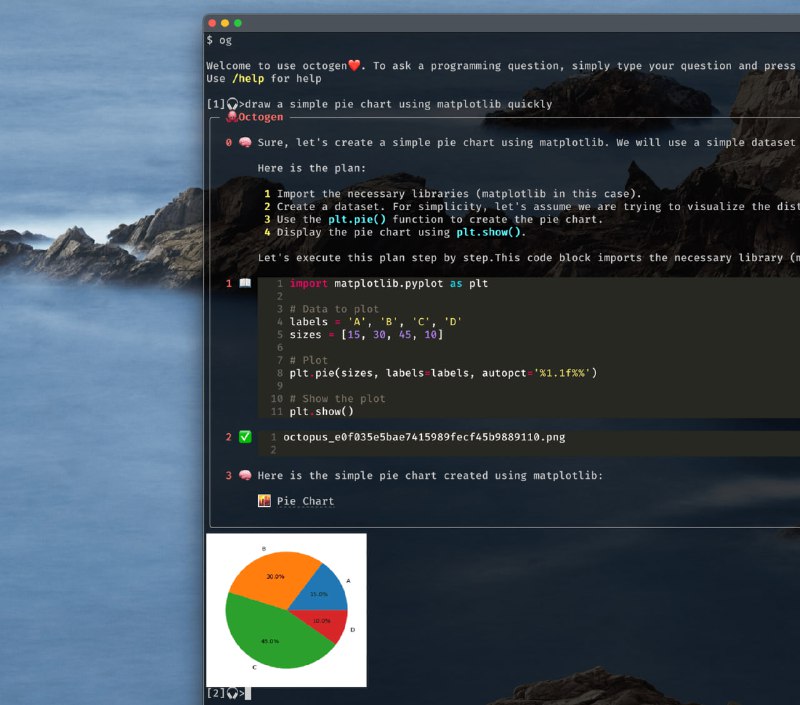
Task: Click the headphone icon at prompt [1]
Action: (232, 104)
